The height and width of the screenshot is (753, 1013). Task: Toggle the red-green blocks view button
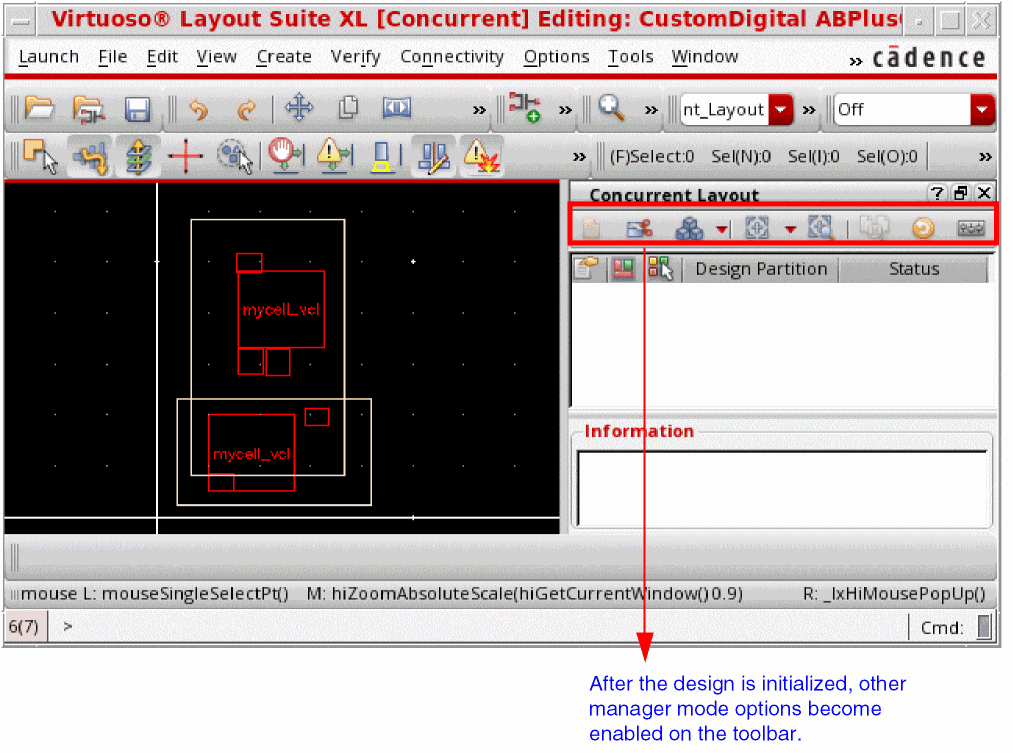click(623, 269)
